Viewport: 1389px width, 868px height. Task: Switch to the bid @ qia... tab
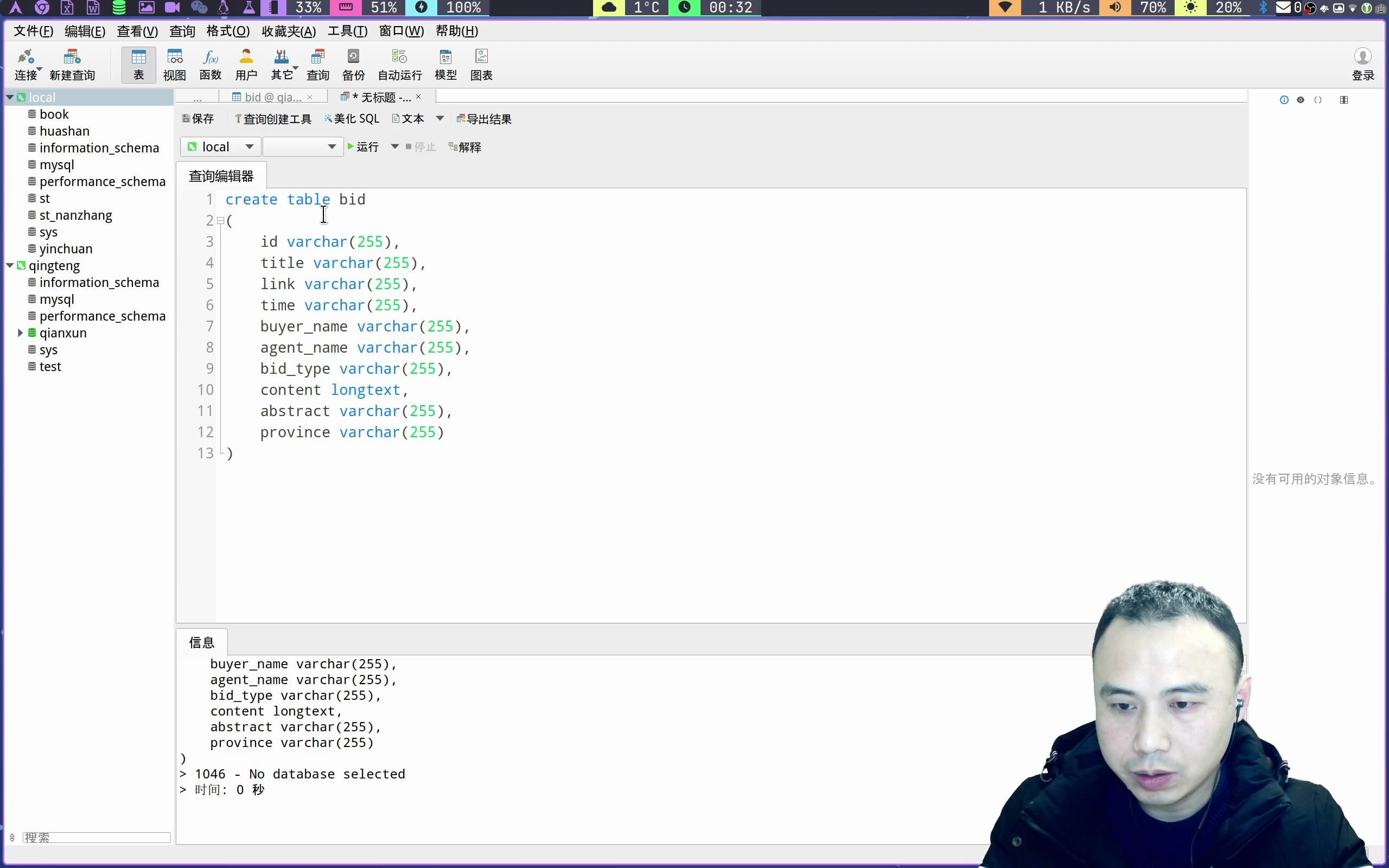272,97
